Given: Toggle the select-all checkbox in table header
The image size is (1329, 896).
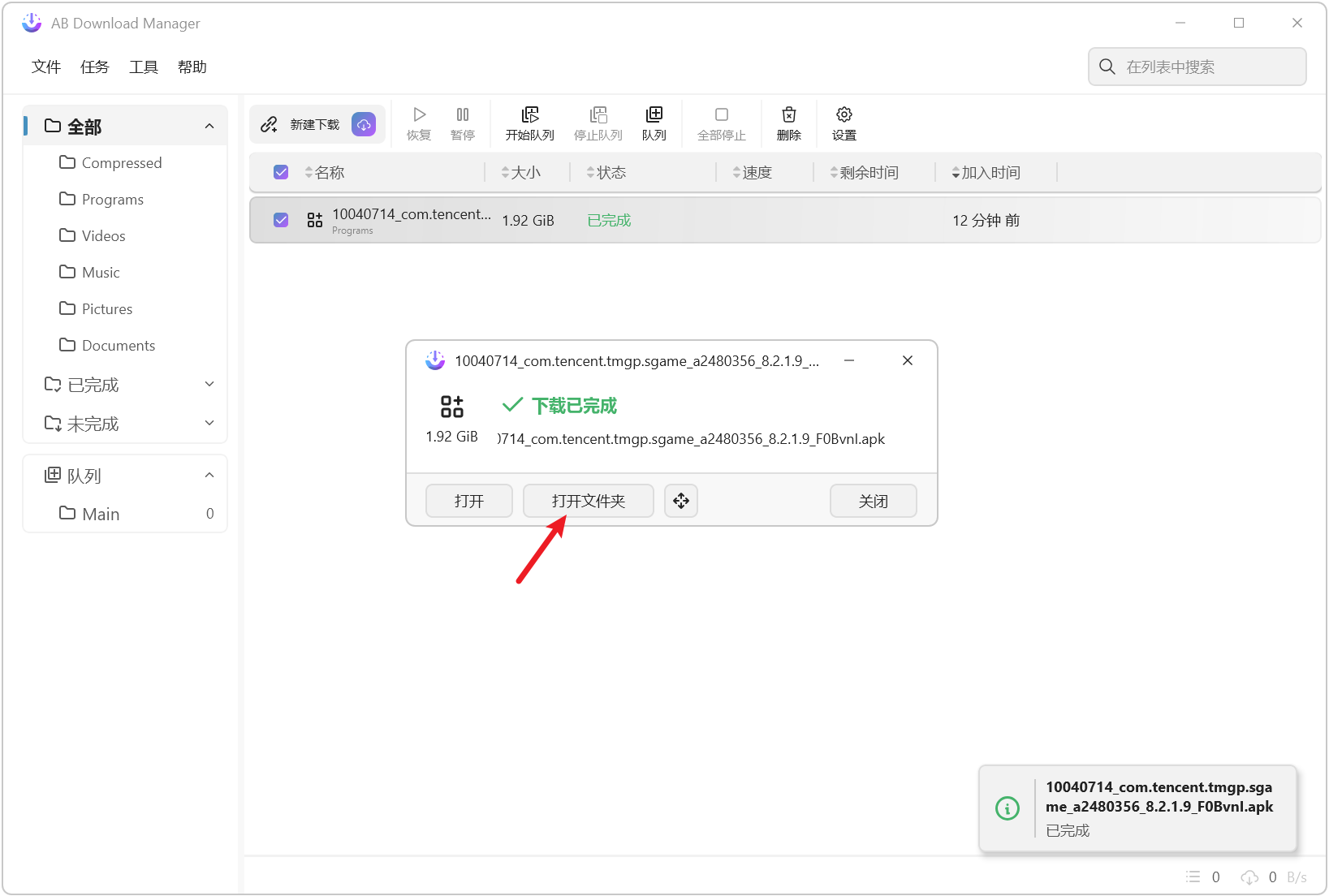Looking at the screenshot, I should point(281,172).
